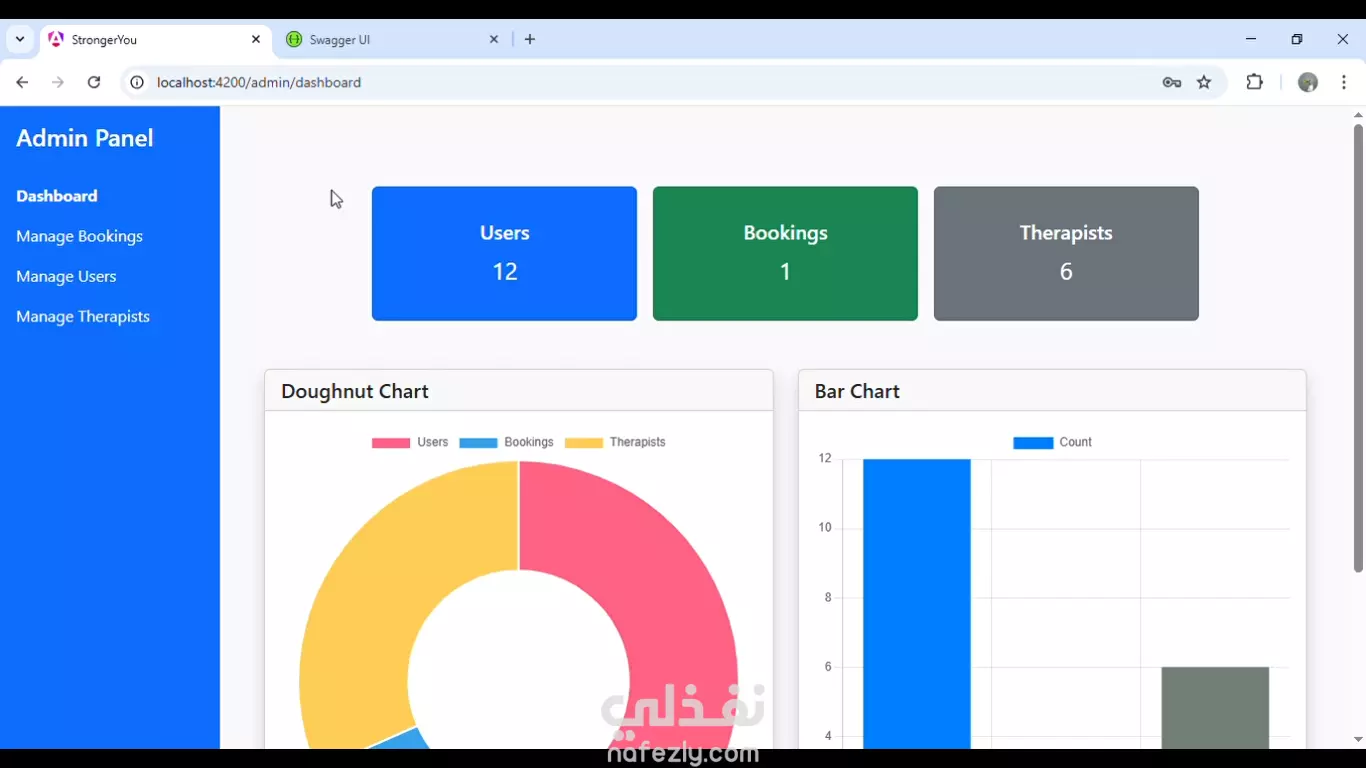Click the 12 axis label in bar chart
The height and width of the screenshot is (768, 1366).
click(825, 458)
